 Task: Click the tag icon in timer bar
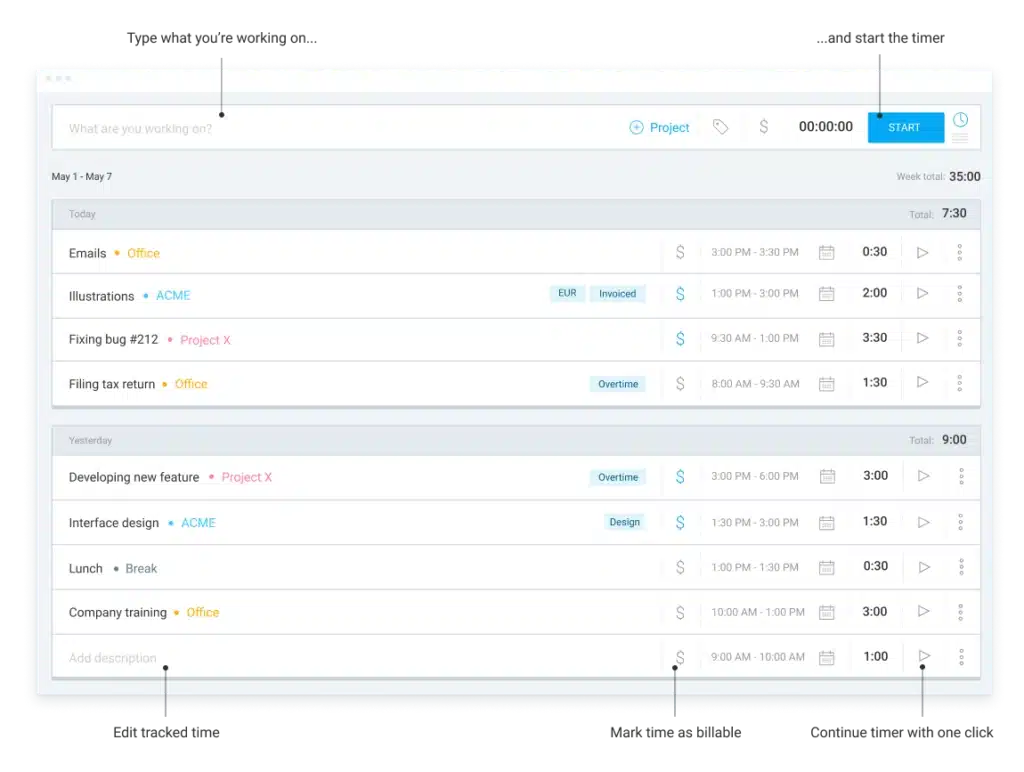coord(720,127)
